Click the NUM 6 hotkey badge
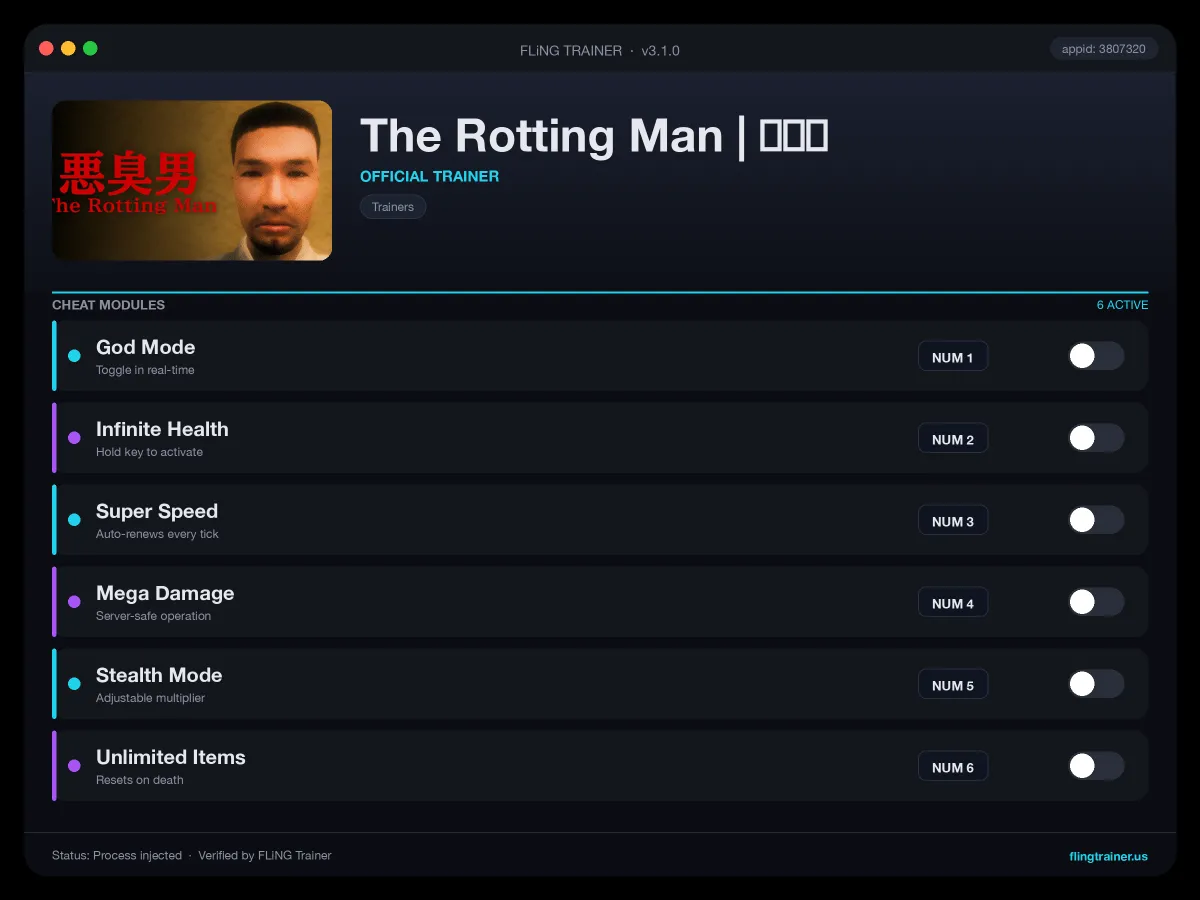This screenshot has height=900, width=1200. [953, 767]
